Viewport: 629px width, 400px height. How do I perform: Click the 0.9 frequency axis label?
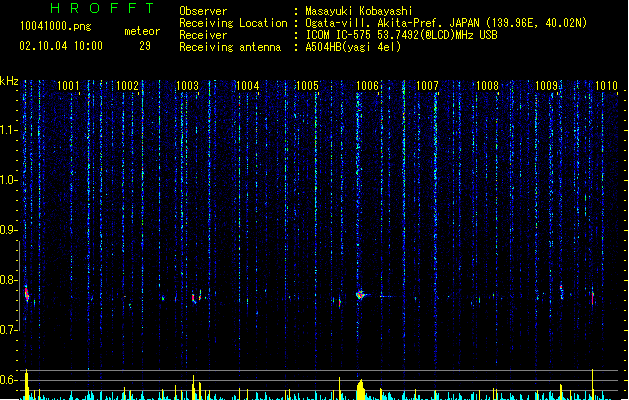[x=8, y=230]
